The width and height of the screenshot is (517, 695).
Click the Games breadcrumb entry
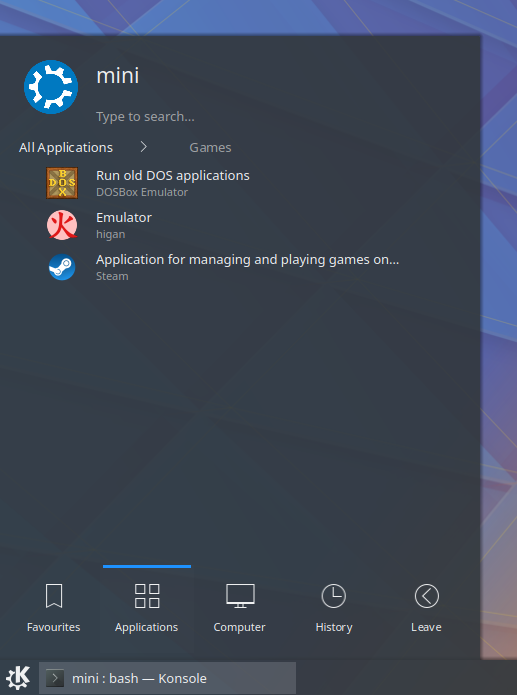210,148
